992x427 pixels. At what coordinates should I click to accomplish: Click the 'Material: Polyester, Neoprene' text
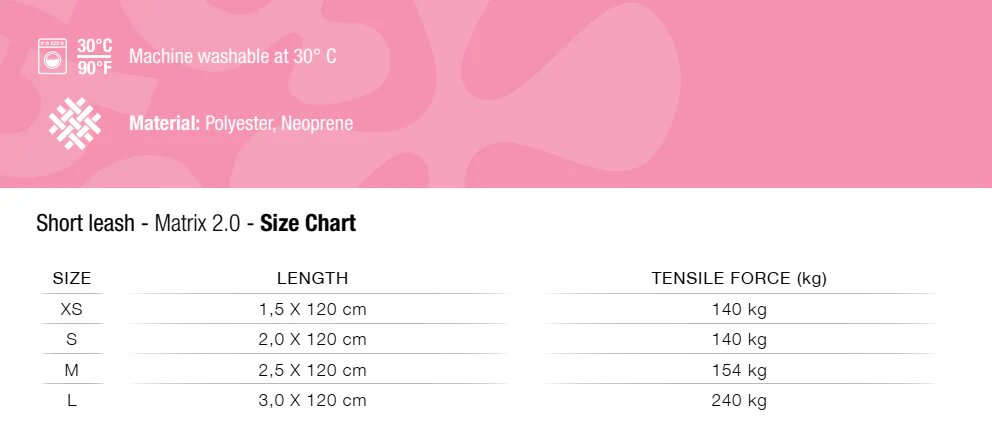click(x=240, y=124)
